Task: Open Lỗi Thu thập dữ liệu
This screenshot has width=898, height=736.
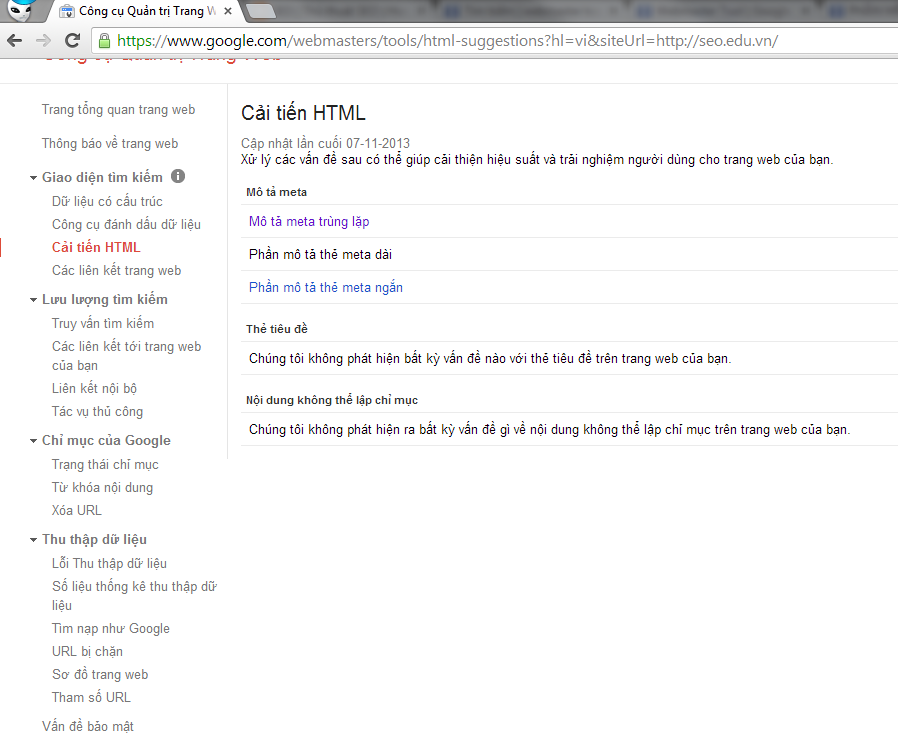Action: coord(109,564)
